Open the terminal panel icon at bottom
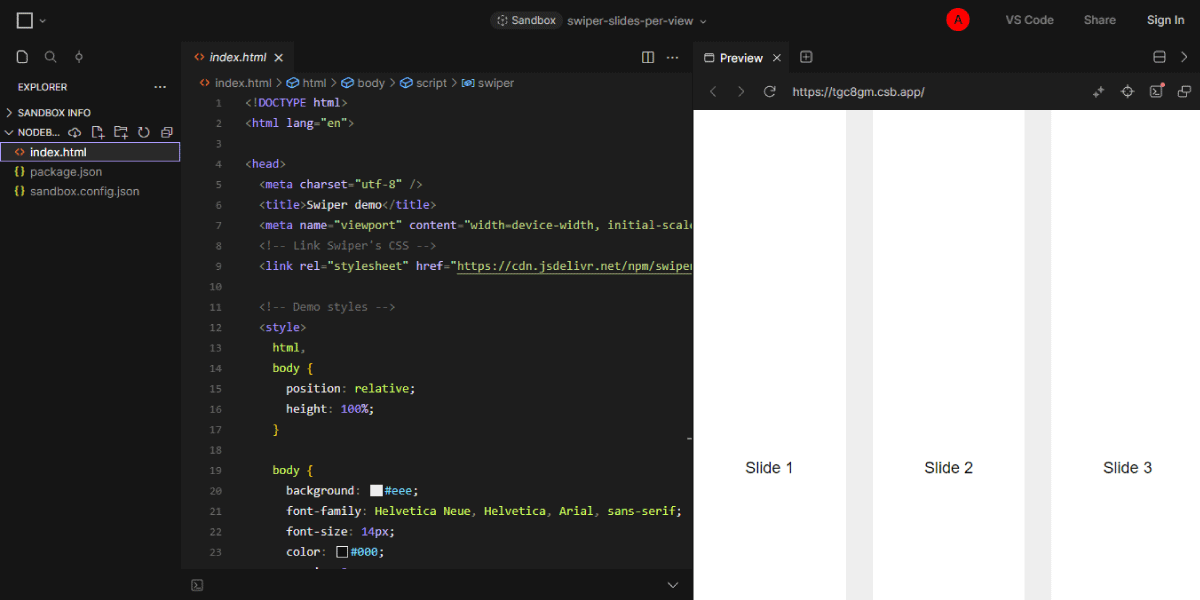The width and height of the screenshot is (1200, 600). point(198,585)
